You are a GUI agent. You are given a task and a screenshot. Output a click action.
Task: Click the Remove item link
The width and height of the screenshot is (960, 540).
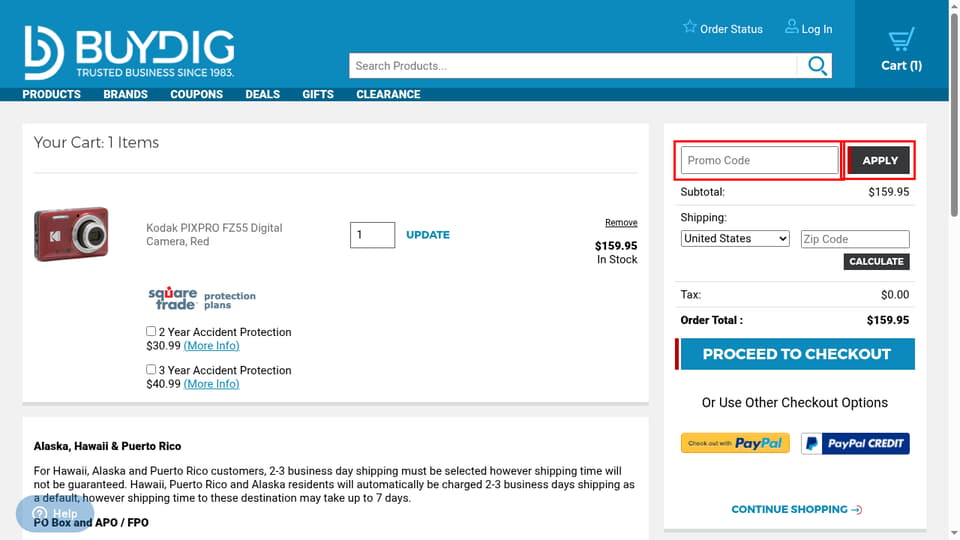point(621,222)
